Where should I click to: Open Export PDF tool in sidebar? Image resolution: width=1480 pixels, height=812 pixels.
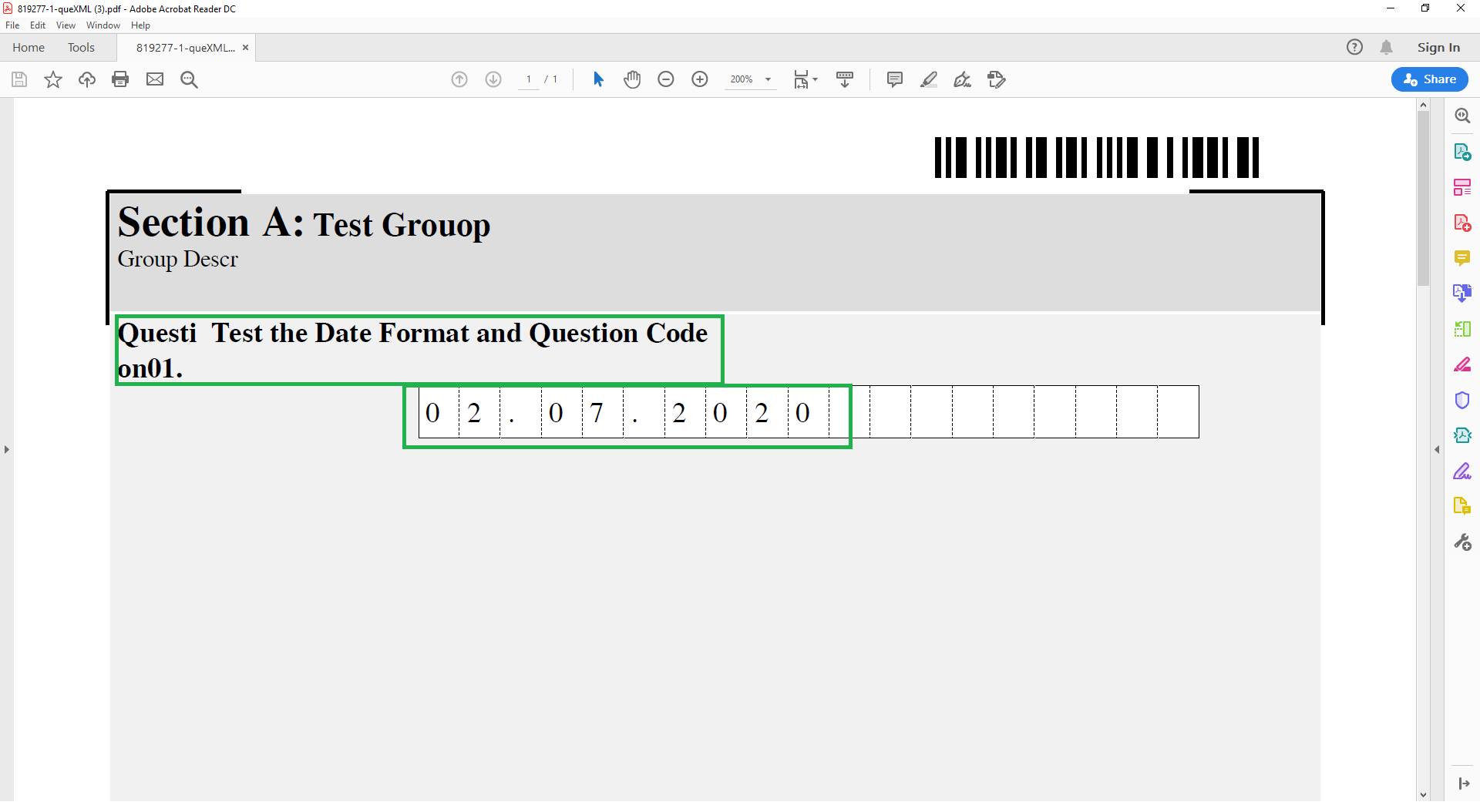click(x=1462, y=152)
